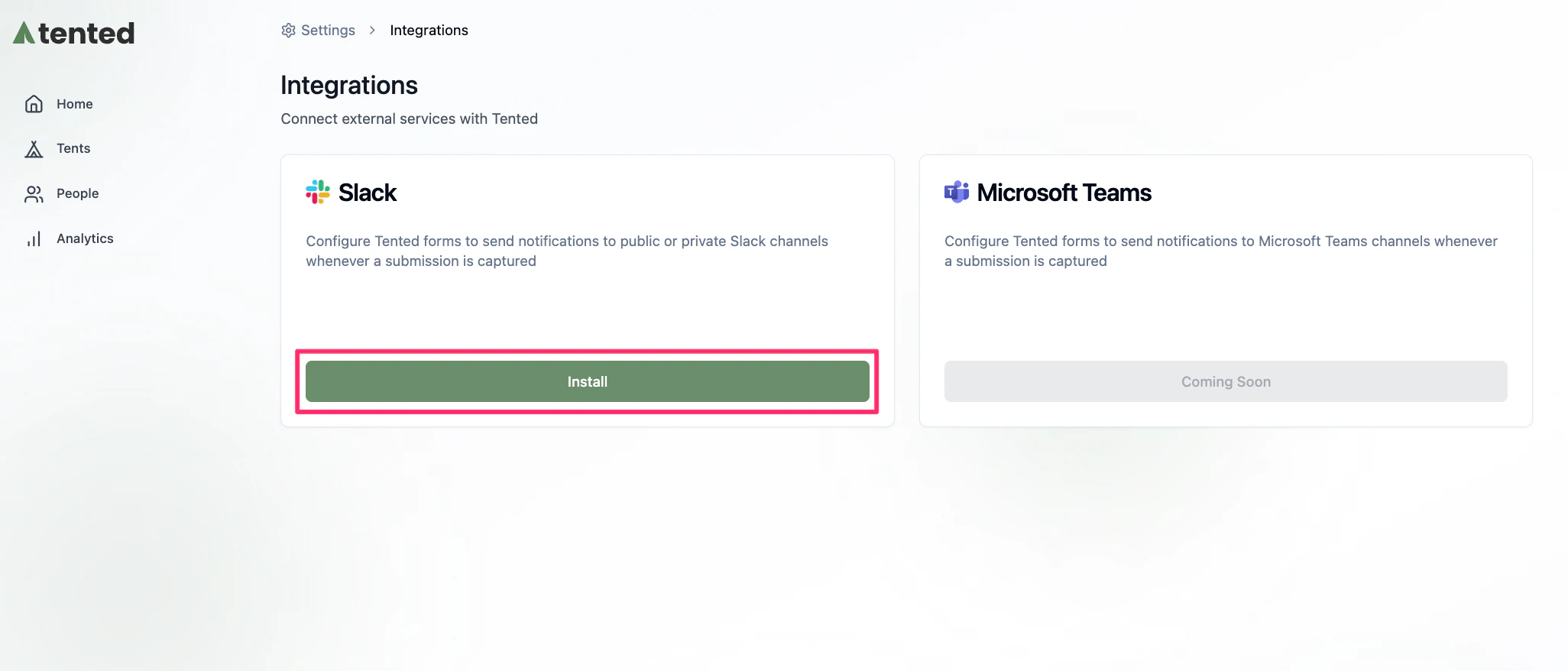
Task: Click the settings gear in the breadcrumb
Action: coord(289,30)
